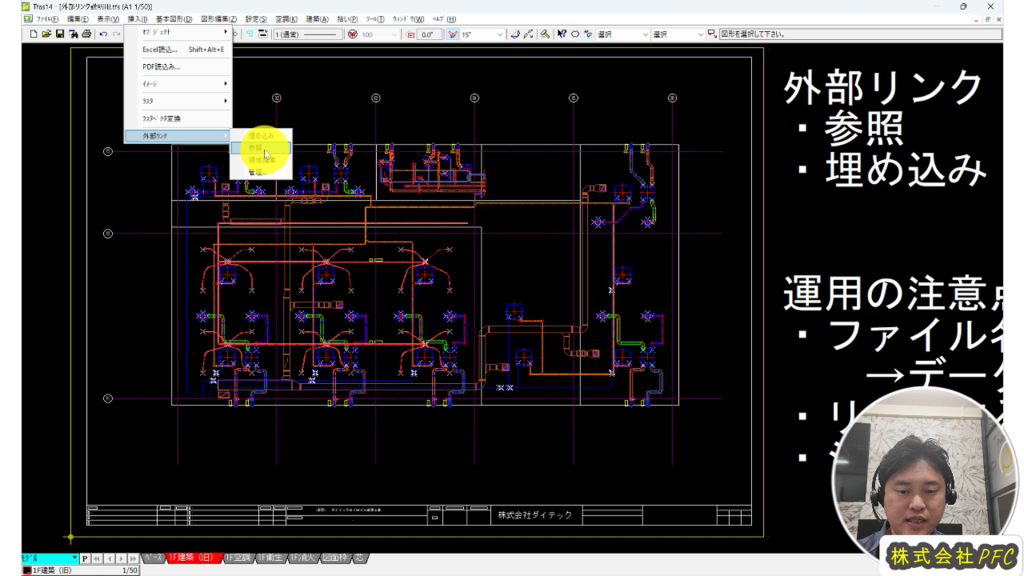Click the Print icon in toolbar
Screen dimensions: 1024x576
(x=87, y=34)
